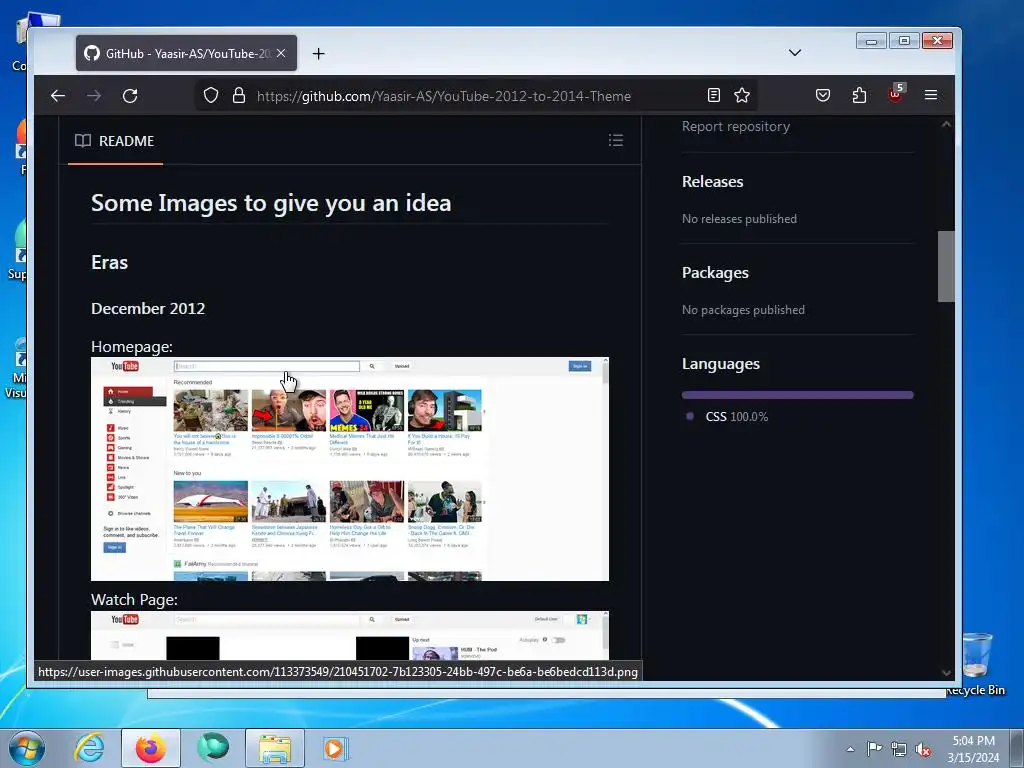
Task: Reload the page with the refresh icon
Action: [x=130, y=96]
